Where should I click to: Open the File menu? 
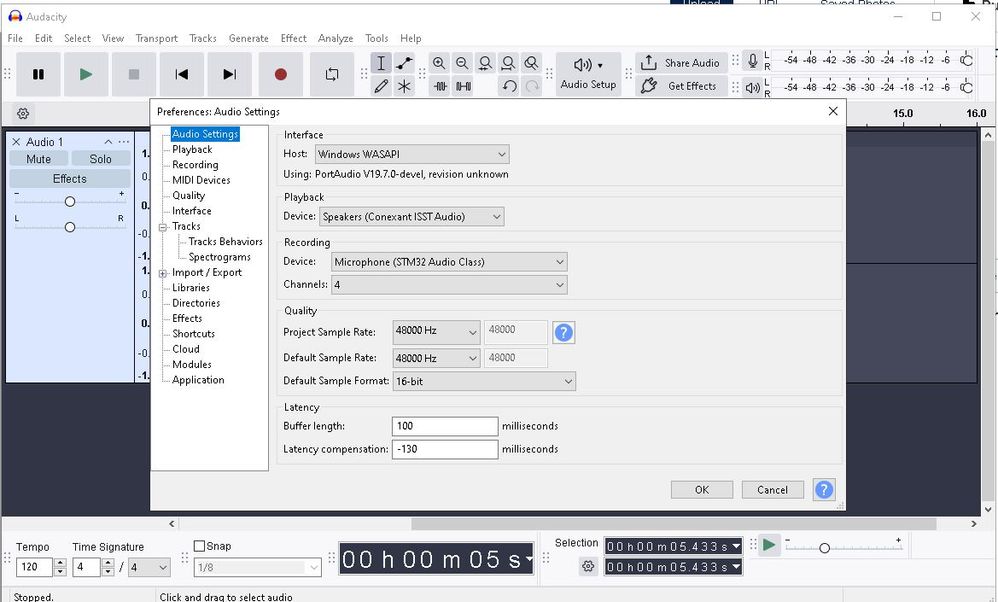(15, 38)
